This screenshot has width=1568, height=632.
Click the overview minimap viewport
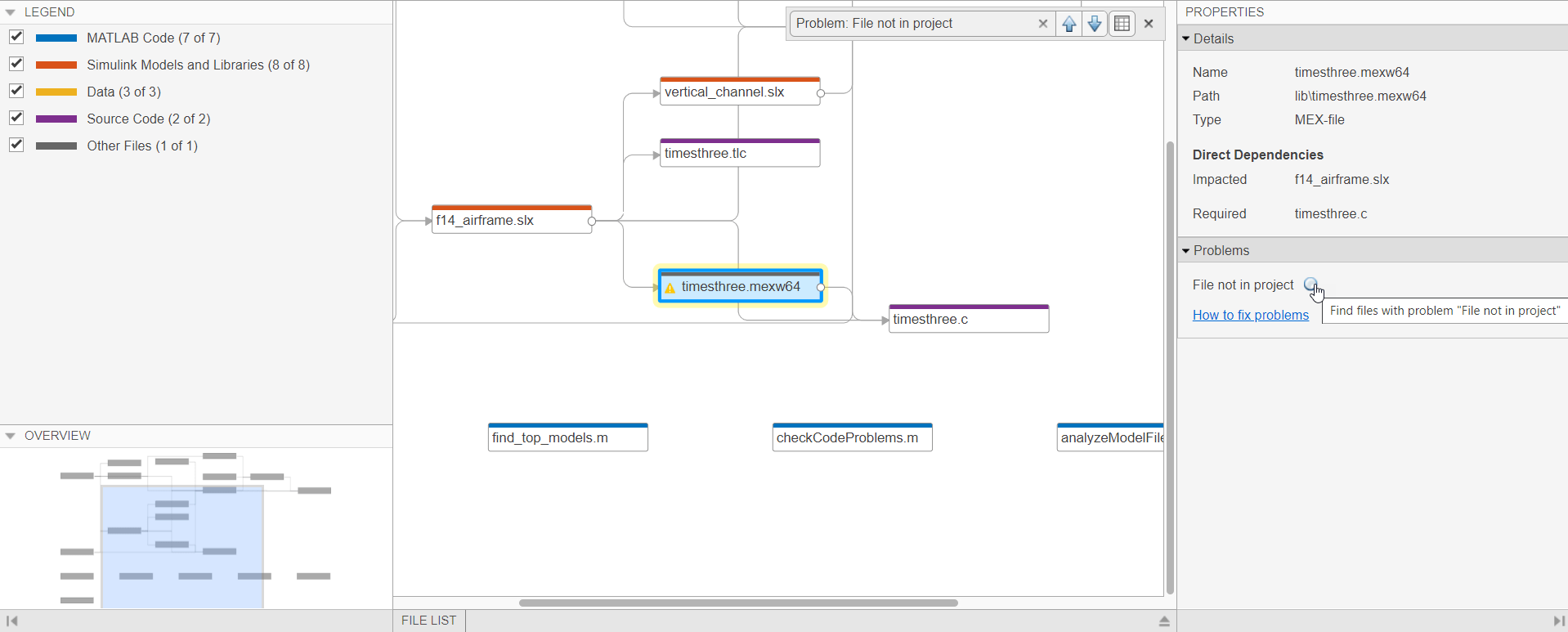(x=182, y=547)
